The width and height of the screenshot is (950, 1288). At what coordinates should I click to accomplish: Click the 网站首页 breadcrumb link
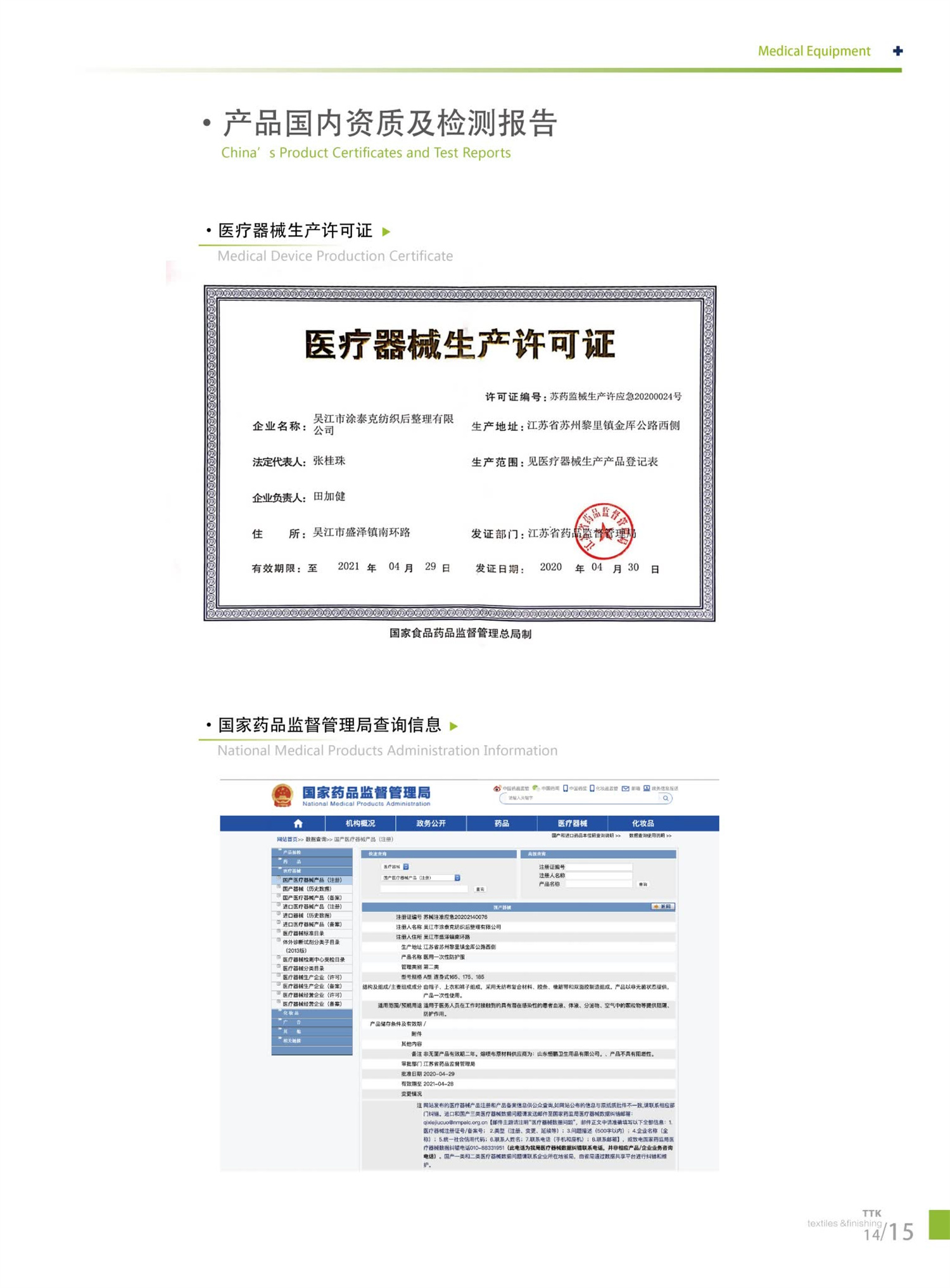287,839
